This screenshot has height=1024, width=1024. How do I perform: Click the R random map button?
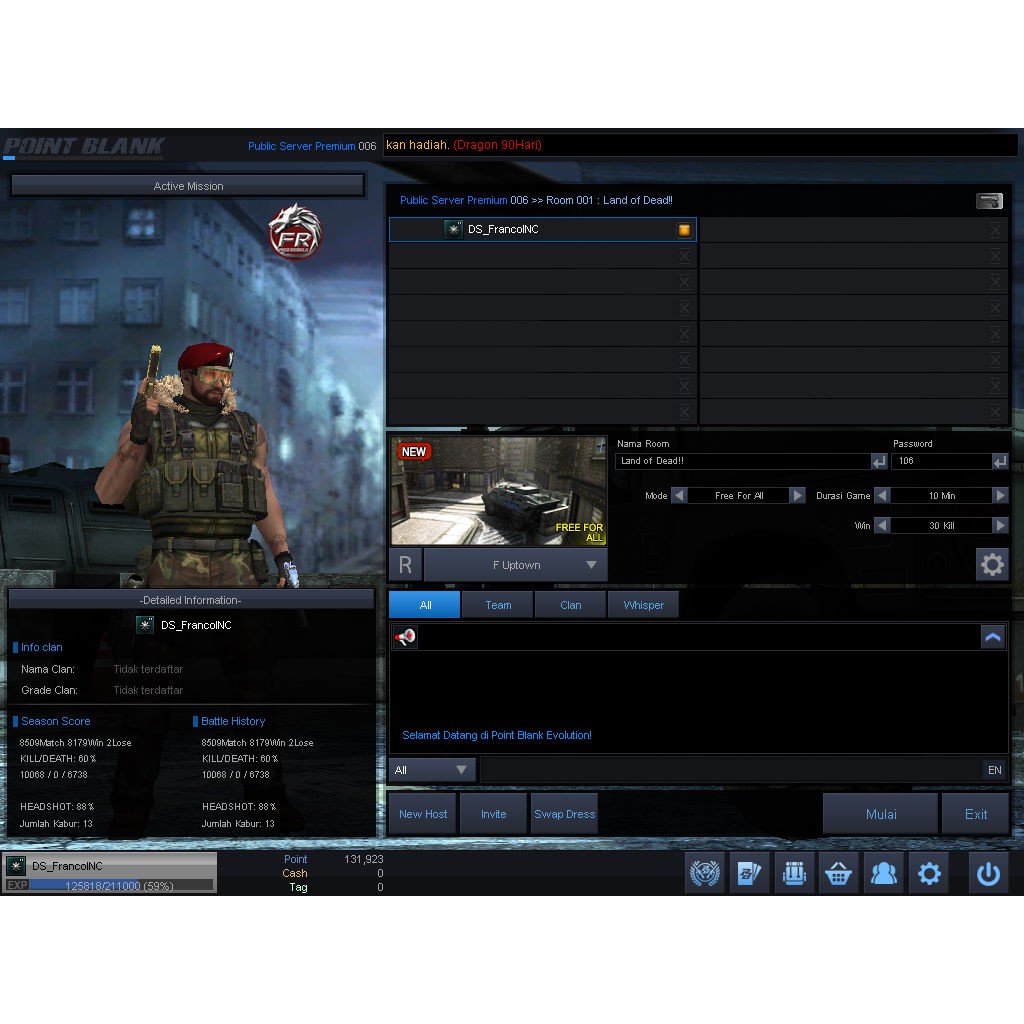point(405,565)
